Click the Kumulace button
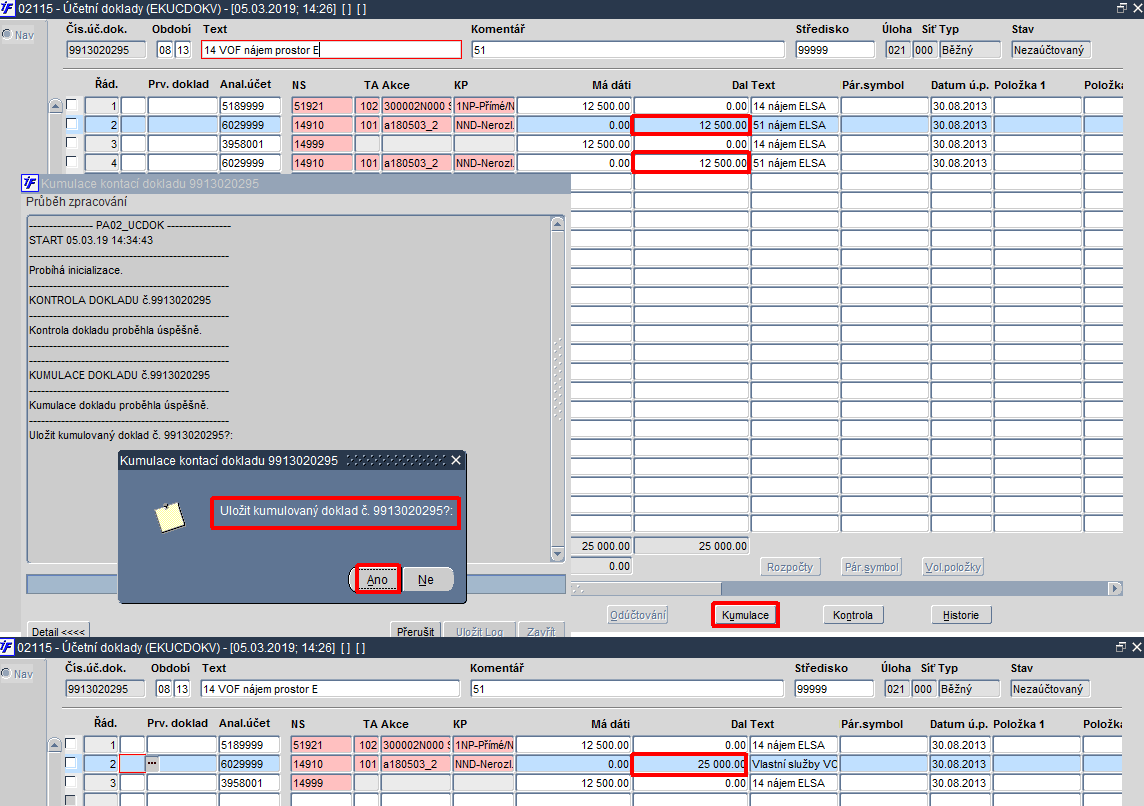 pyautogui.click(x=745, y=615)
